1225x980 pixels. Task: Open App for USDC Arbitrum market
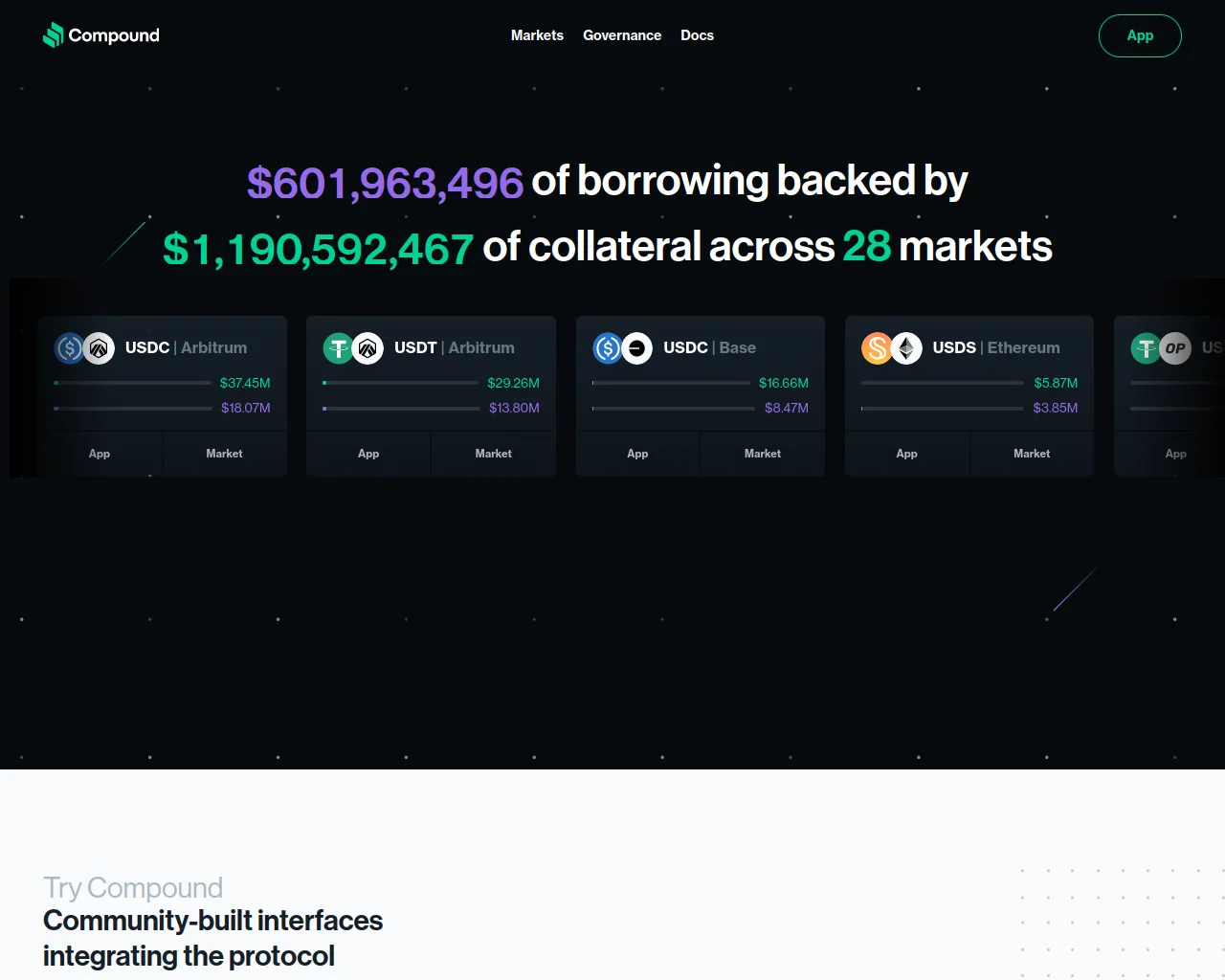(x=100, y=454)
